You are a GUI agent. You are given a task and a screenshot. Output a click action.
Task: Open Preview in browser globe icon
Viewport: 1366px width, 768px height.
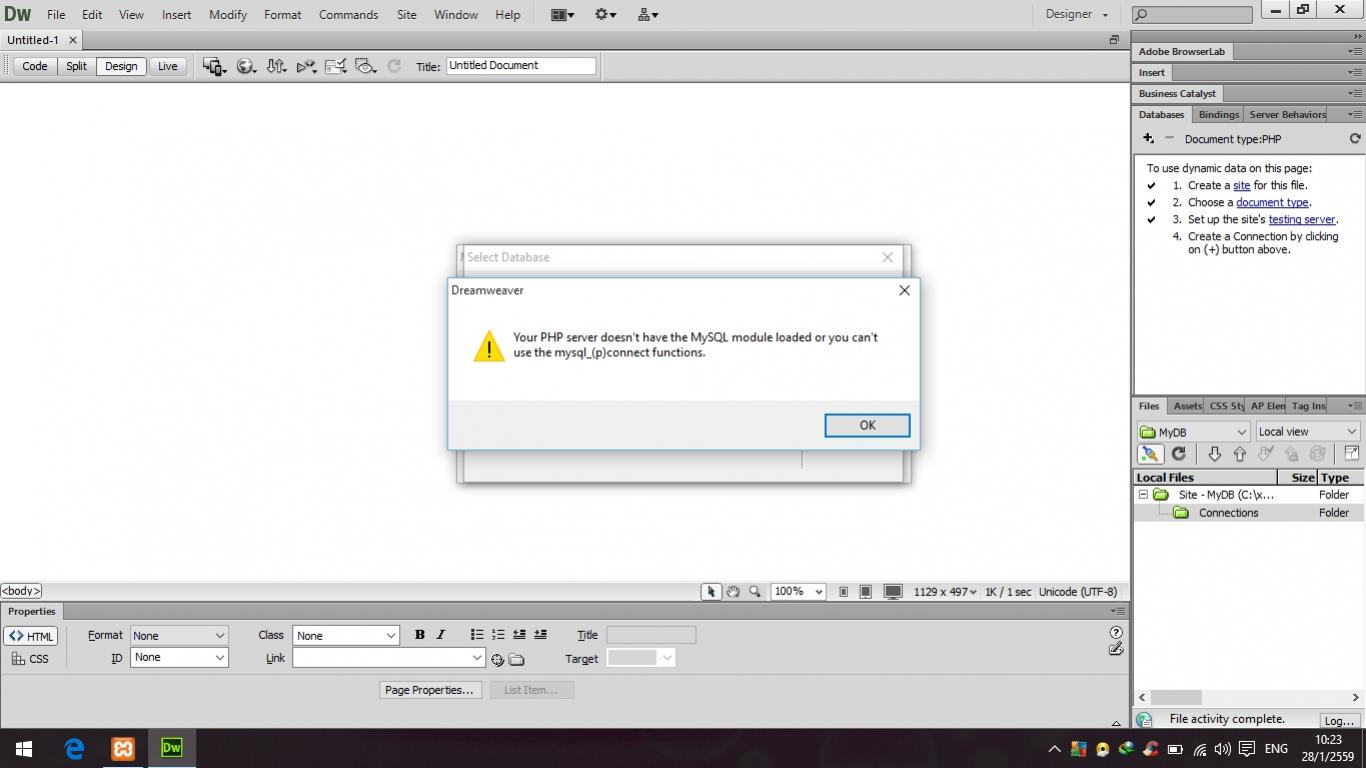coord(245,66)
